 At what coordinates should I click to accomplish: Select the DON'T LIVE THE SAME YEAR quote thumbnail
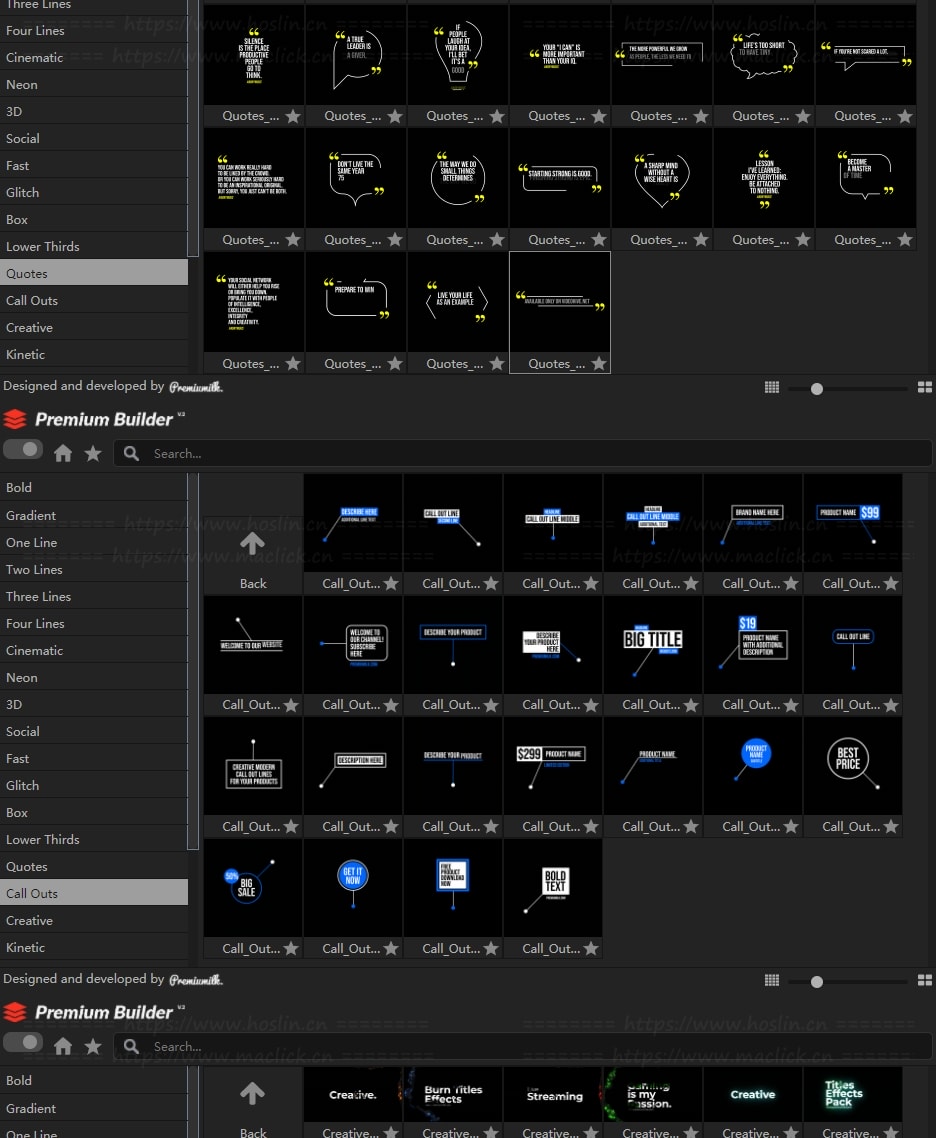tap(356, 179)
